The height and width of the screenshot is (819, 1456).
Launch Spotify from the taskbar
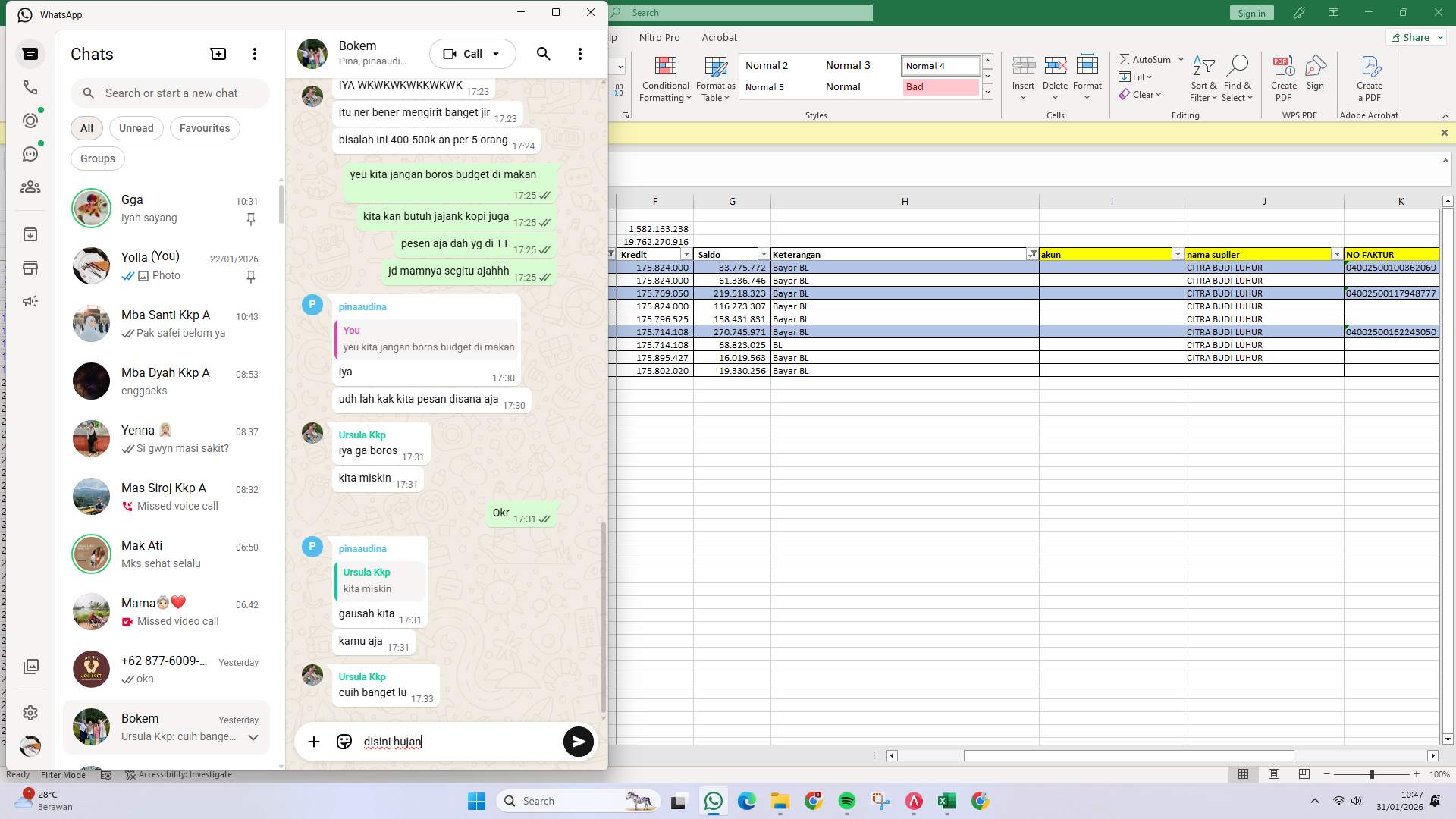(x=847, y=801)
